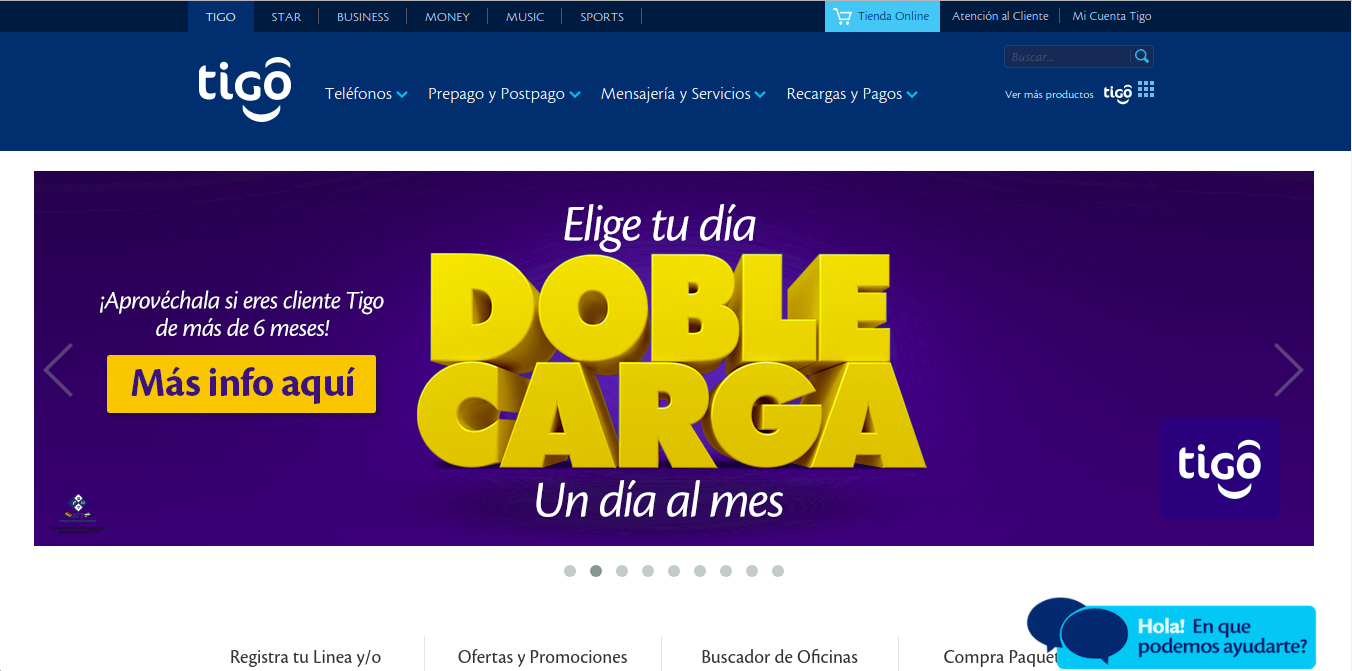Screen dimensions: 1352x671
Task: Select the third carousel dot
Action: 622,571
